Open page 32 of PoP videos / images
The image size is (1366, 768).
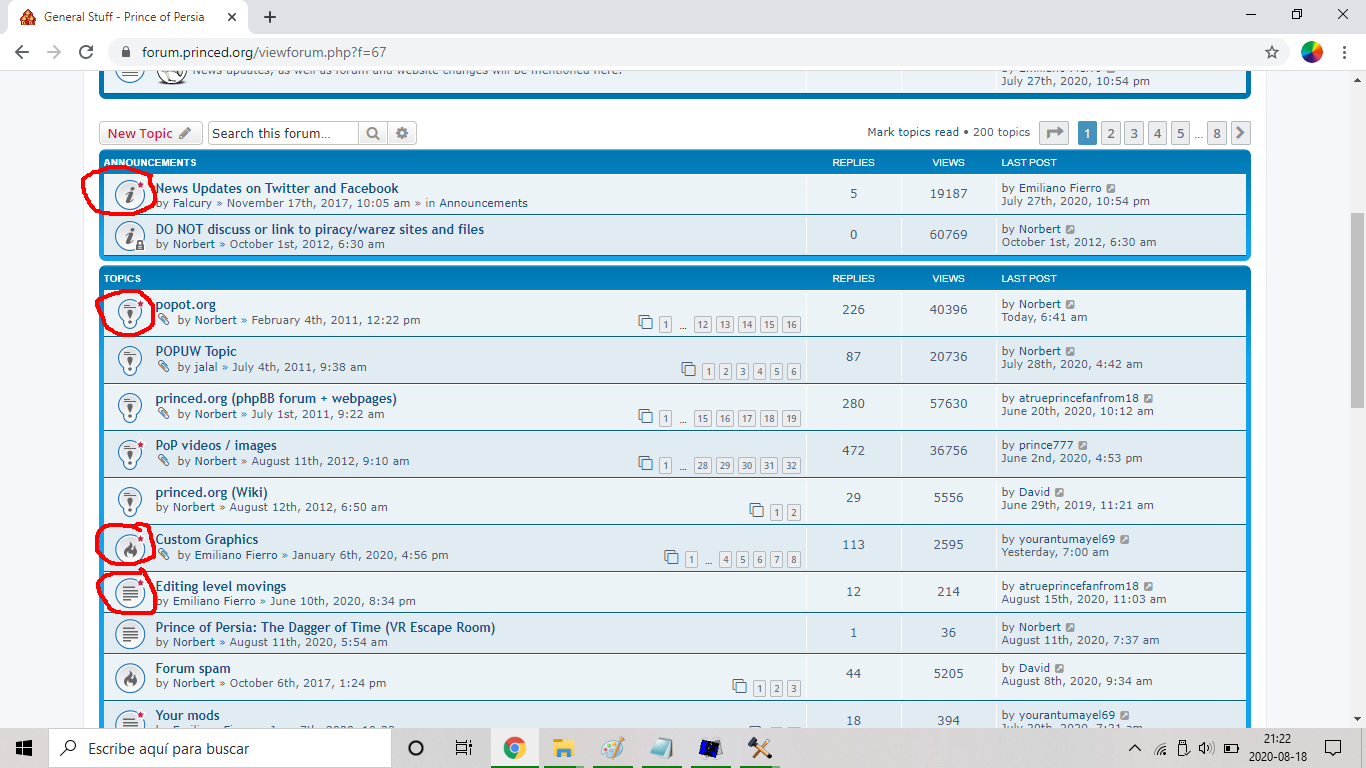tap(791, 466)
